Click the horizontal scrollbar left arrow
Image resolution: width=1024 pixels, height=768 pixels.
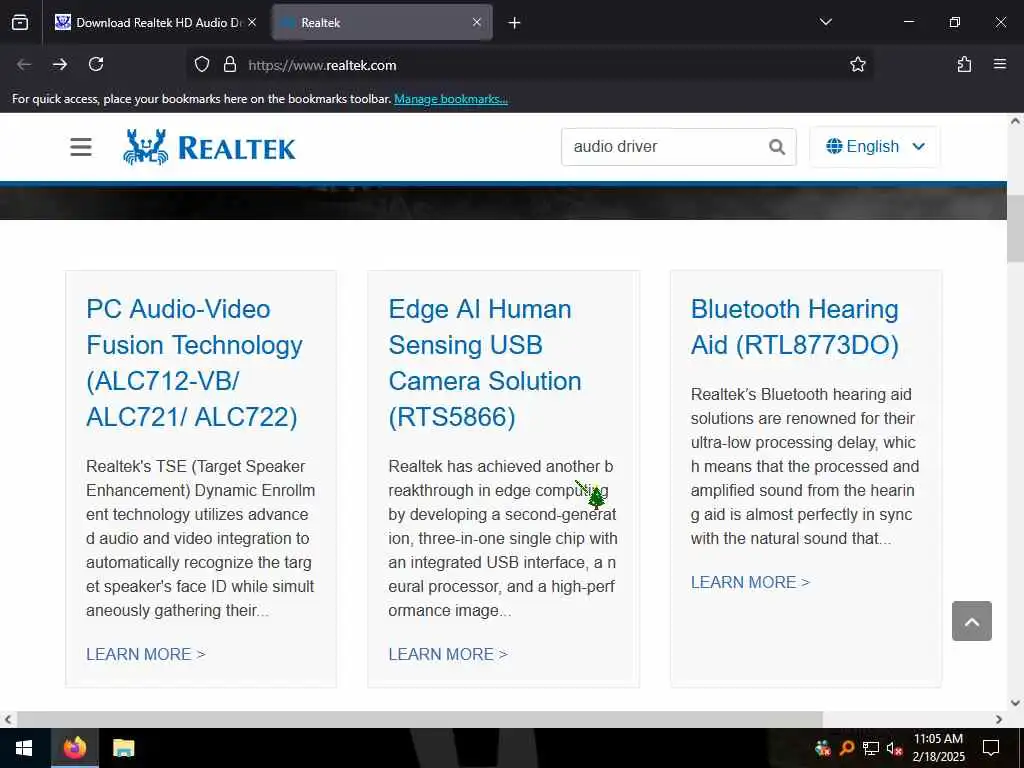(7, 719)
